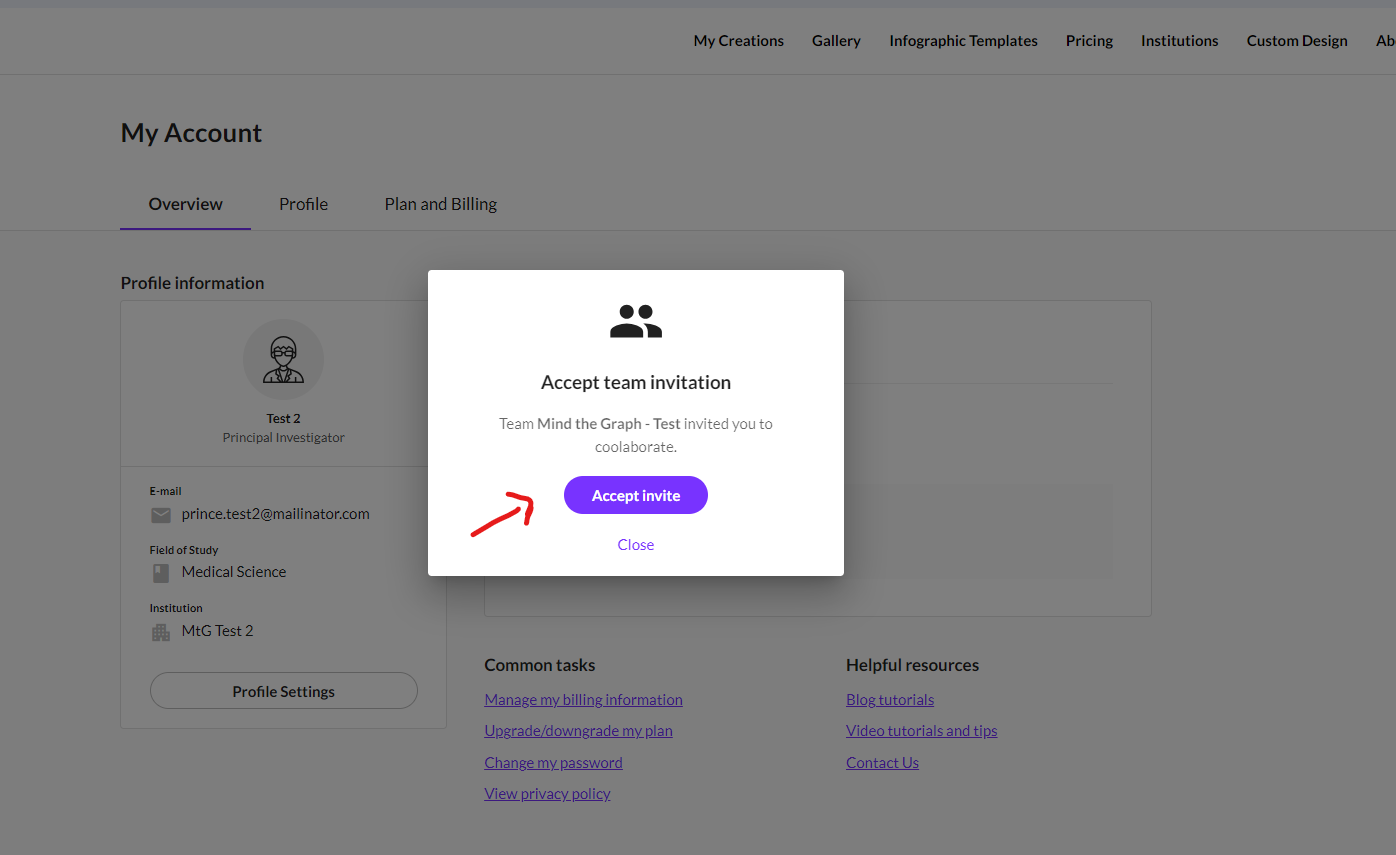
Task: Click the Profile information heading
Action: (193, 283)
